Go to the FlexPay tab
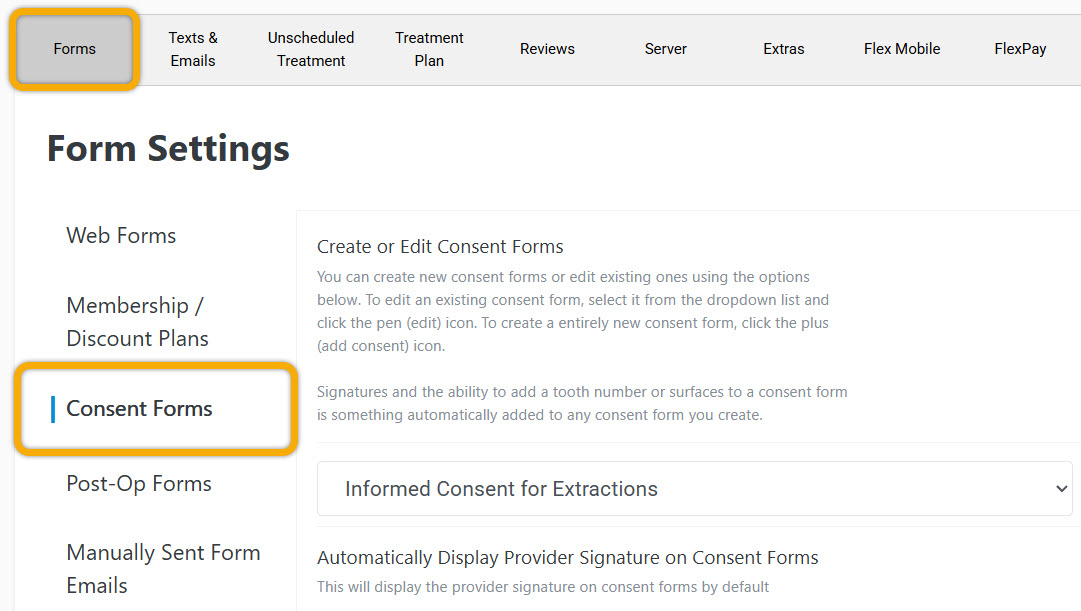The height and width of the screenshot is (611, 1081). (x=1019, y=48)
